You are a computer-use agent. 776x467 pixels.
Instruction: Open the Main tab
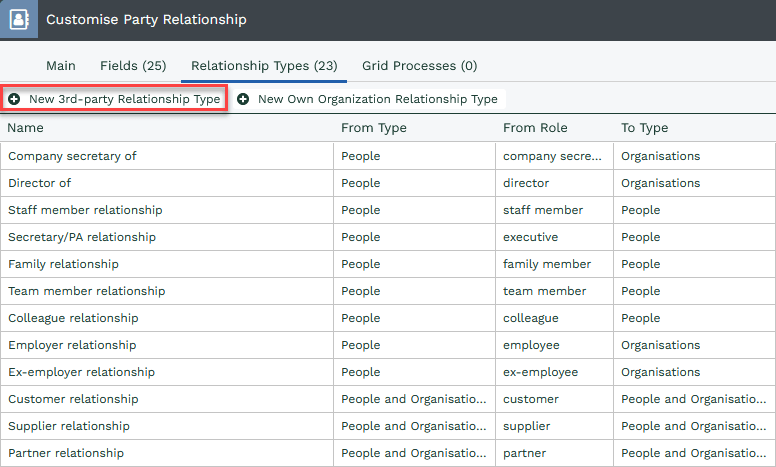click(61, 66)
